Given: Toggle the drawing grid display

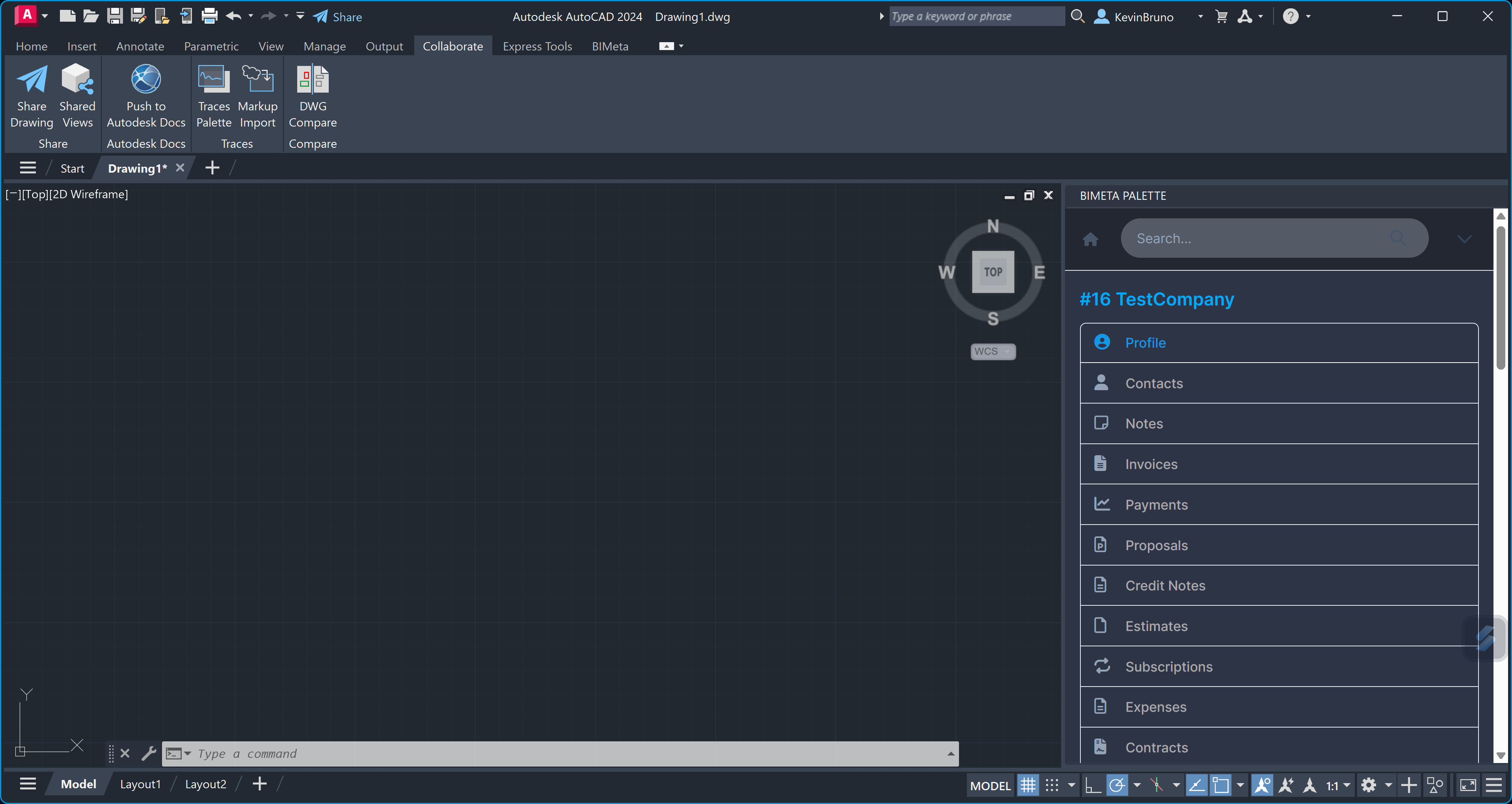Looking at the screenshot, I should pyautogui.click(x=1028, y=785).
